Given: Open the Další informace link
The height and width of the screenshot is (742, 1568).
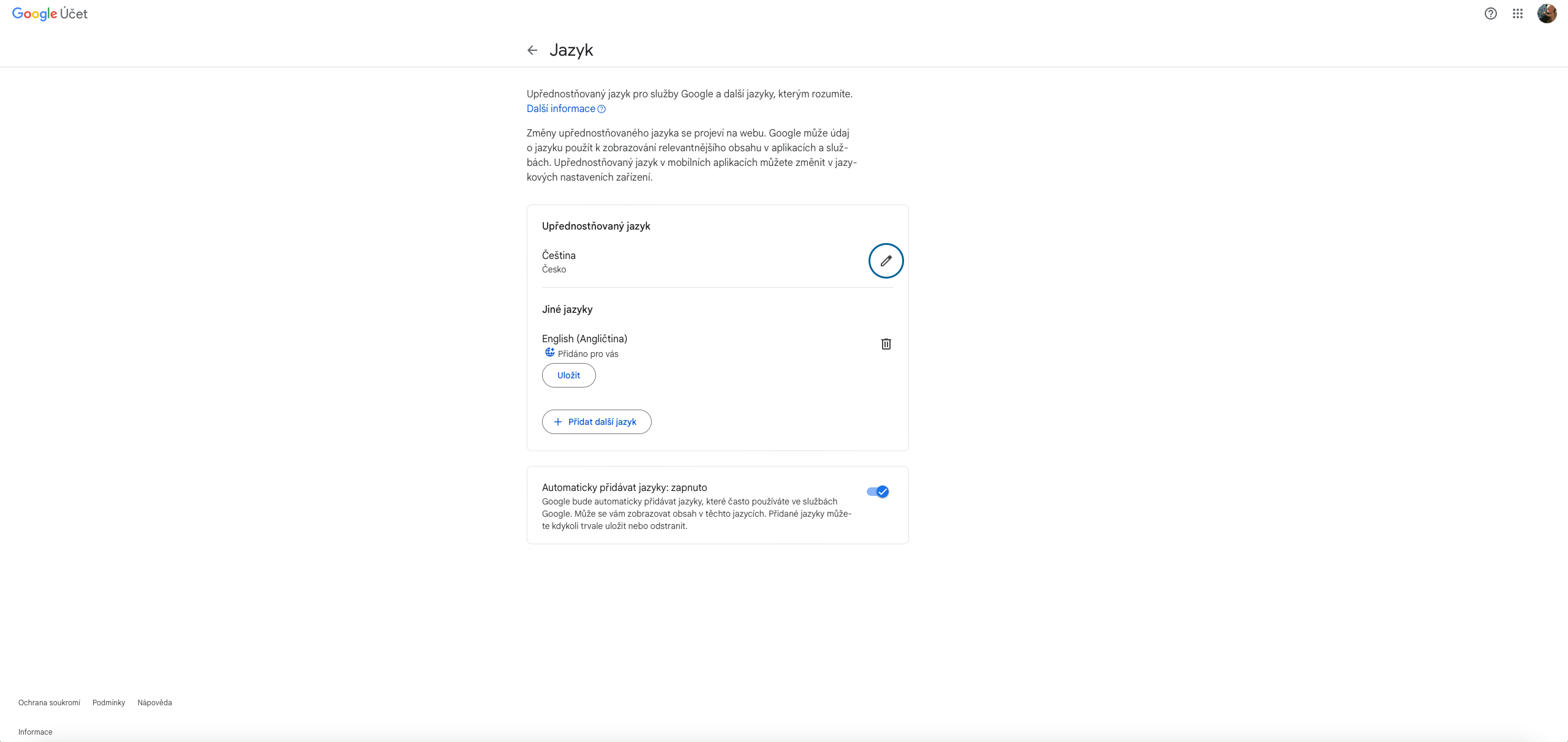Looking at the screenshot, I should [560, 109].
